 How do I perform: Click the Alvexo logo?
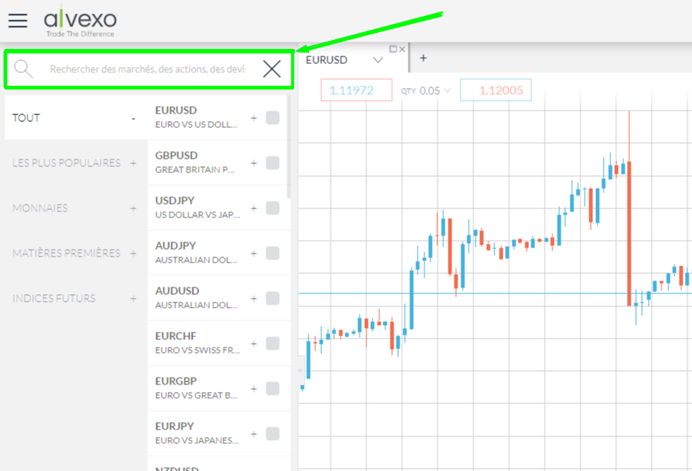(80, 21)
